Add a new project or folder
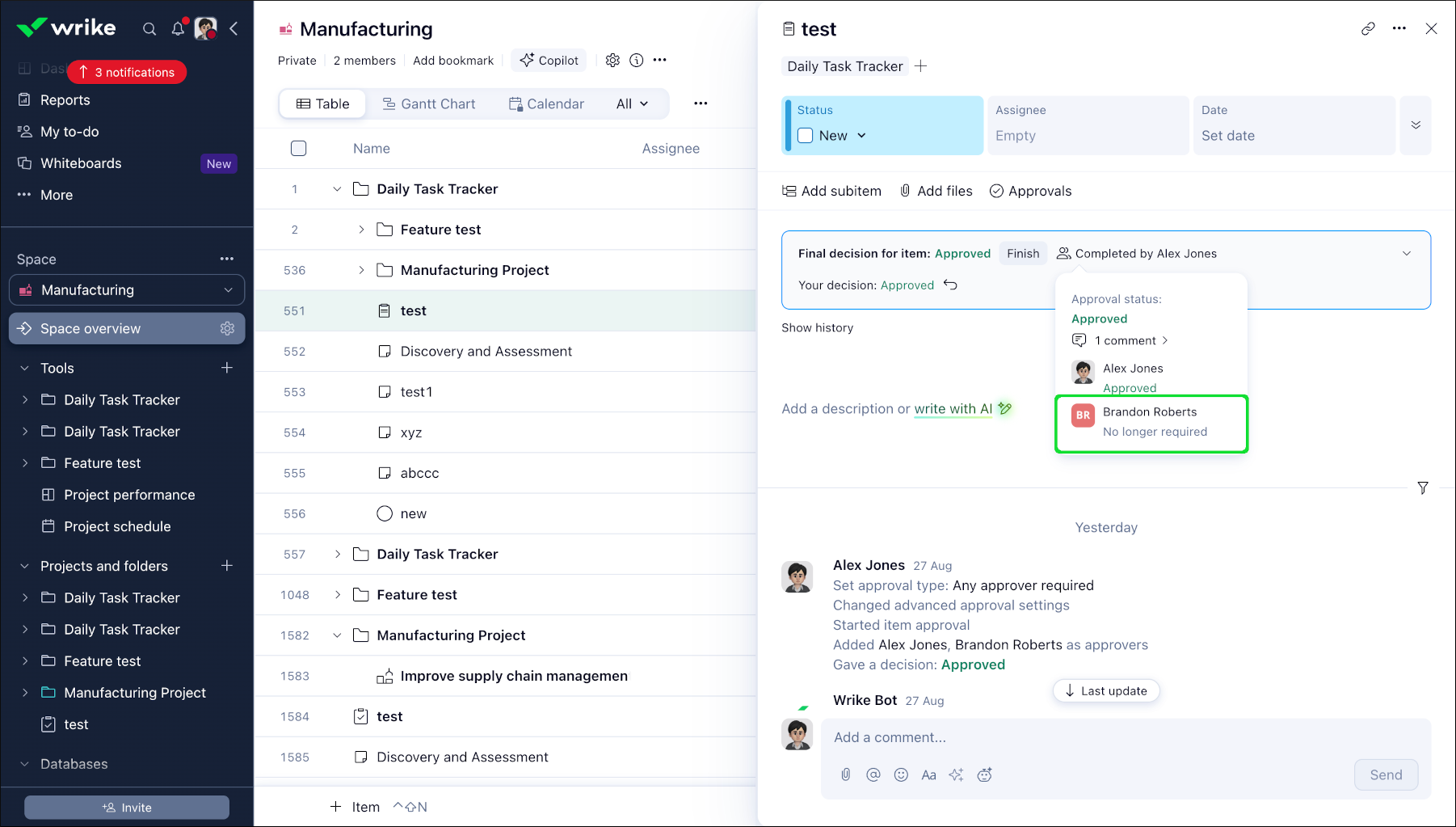This screenshot has width=1456, height=827. point(227,566)
